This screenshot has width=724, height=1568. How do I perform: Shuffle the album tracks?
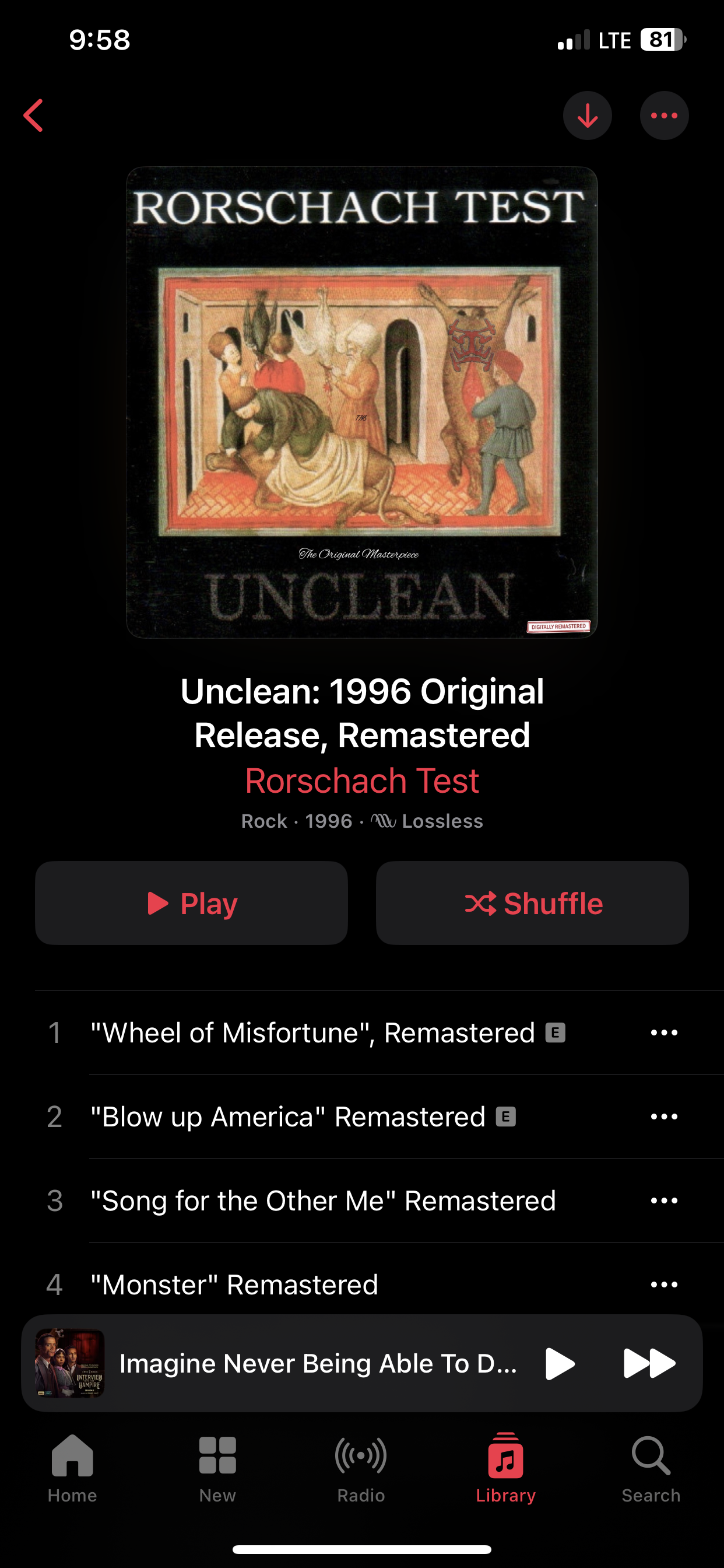532,904
